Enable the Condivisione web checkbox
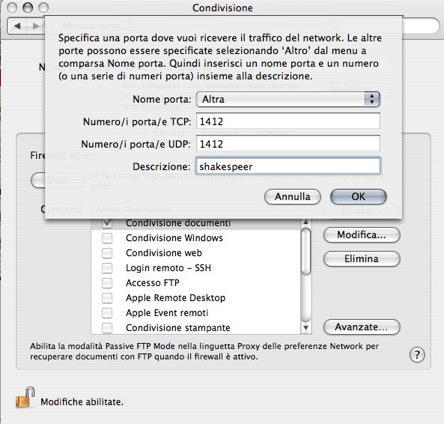444x424 pixels. 107,253
